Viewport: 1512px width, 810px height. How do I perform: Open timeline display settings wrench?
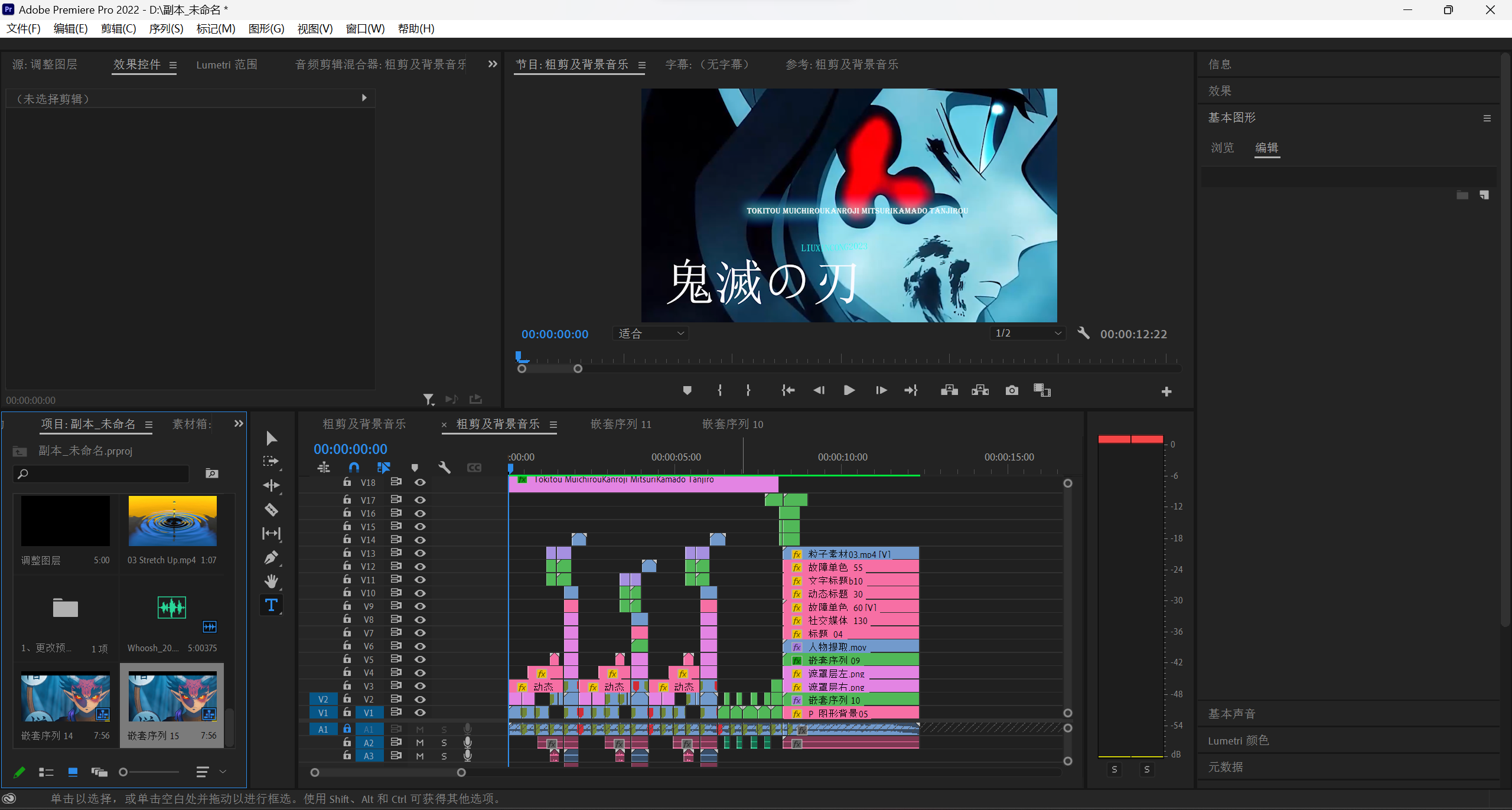pyautogui.click(x=444, y=468)
